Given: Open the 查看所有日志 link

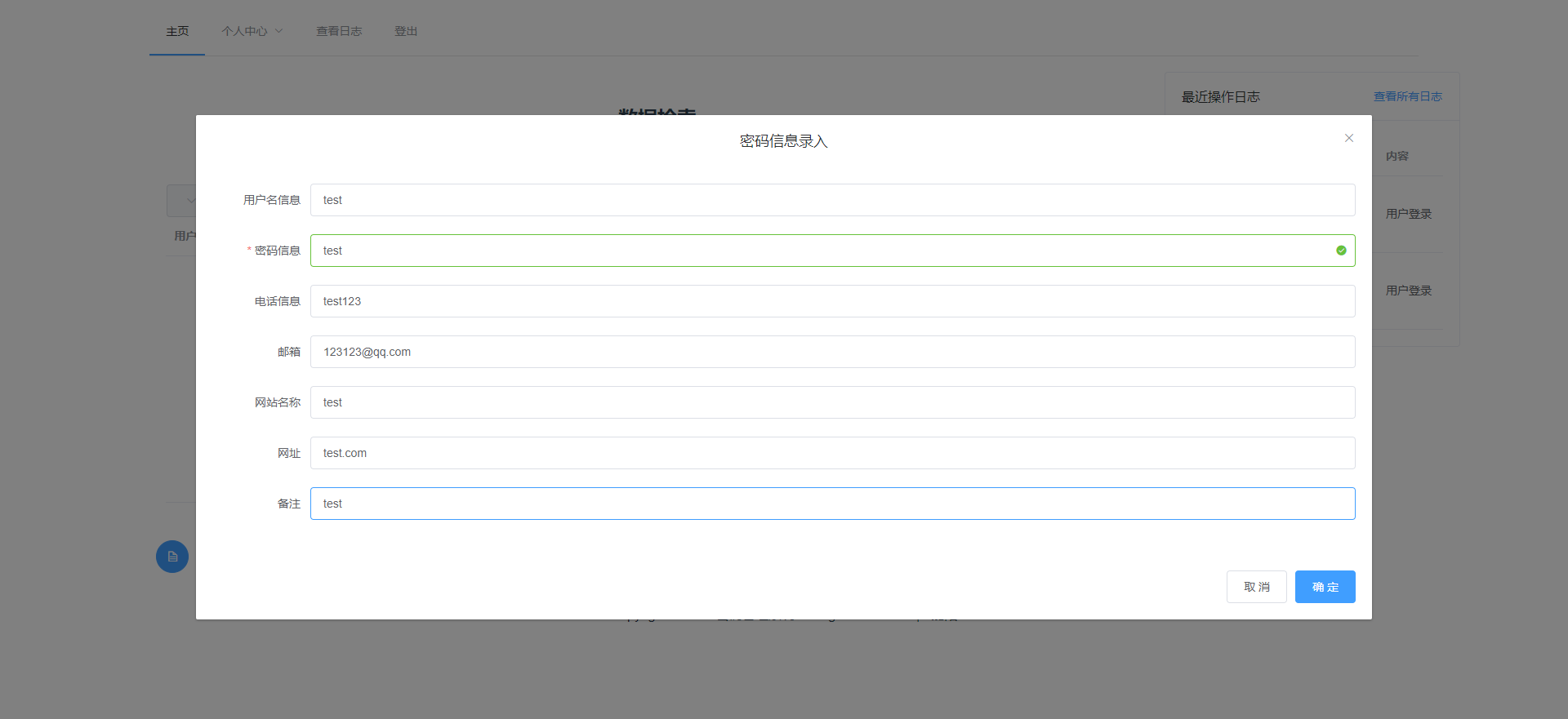Looking at the screenshot, I should pos(1407,96).
